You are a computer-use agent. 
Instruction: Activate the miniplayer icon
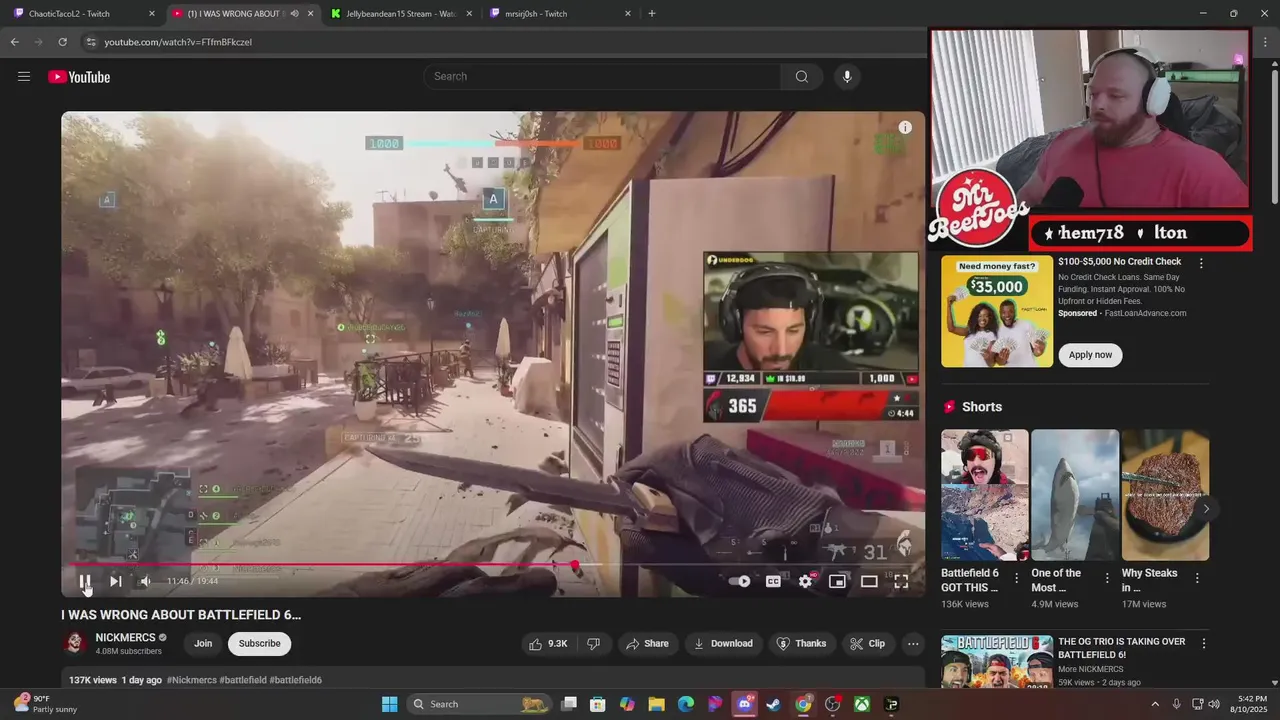pyautogui.click(x=837, y=581)
